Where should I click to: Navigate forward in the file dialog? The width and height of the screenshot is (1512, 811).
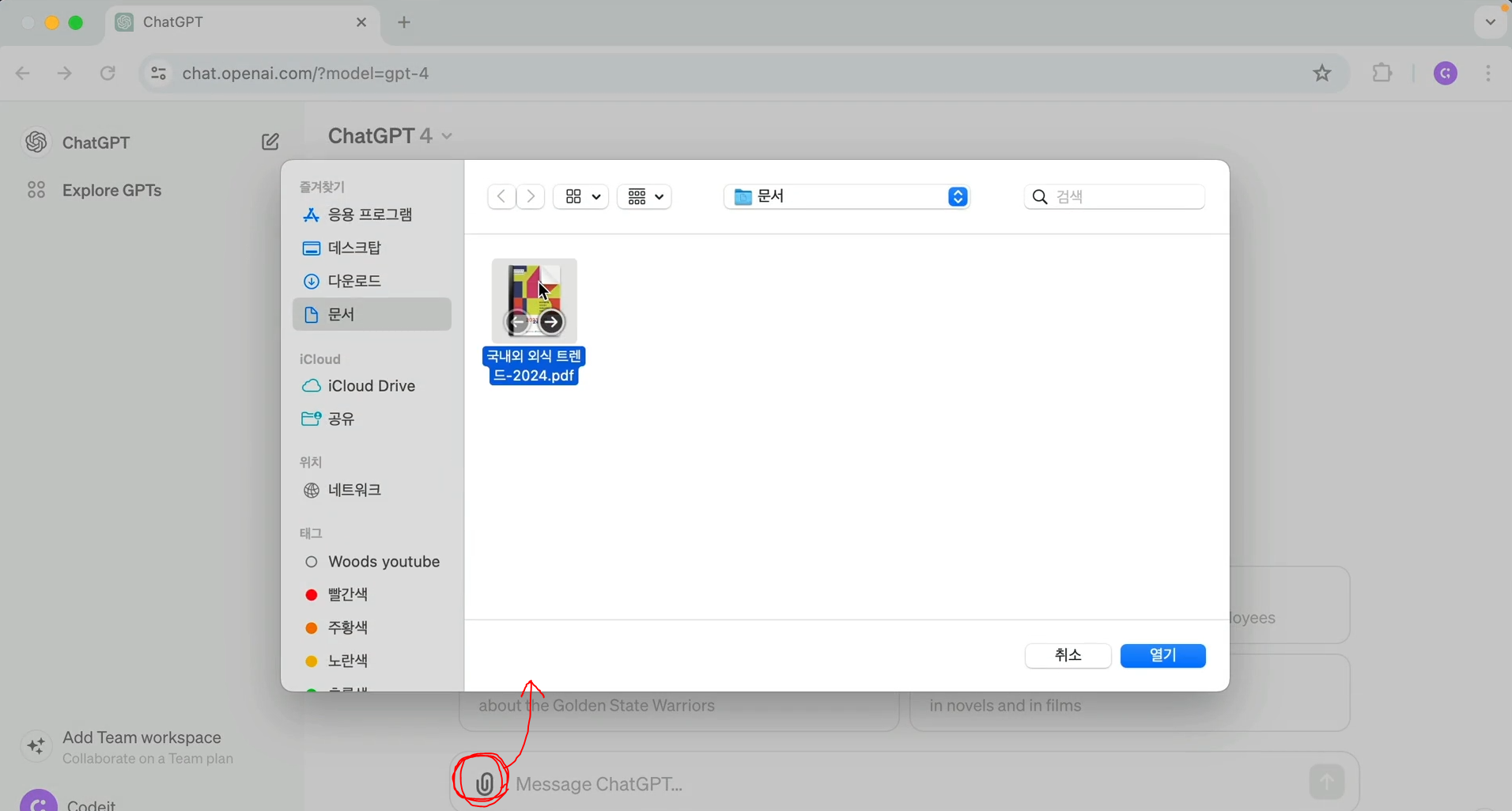coord(531,196)
